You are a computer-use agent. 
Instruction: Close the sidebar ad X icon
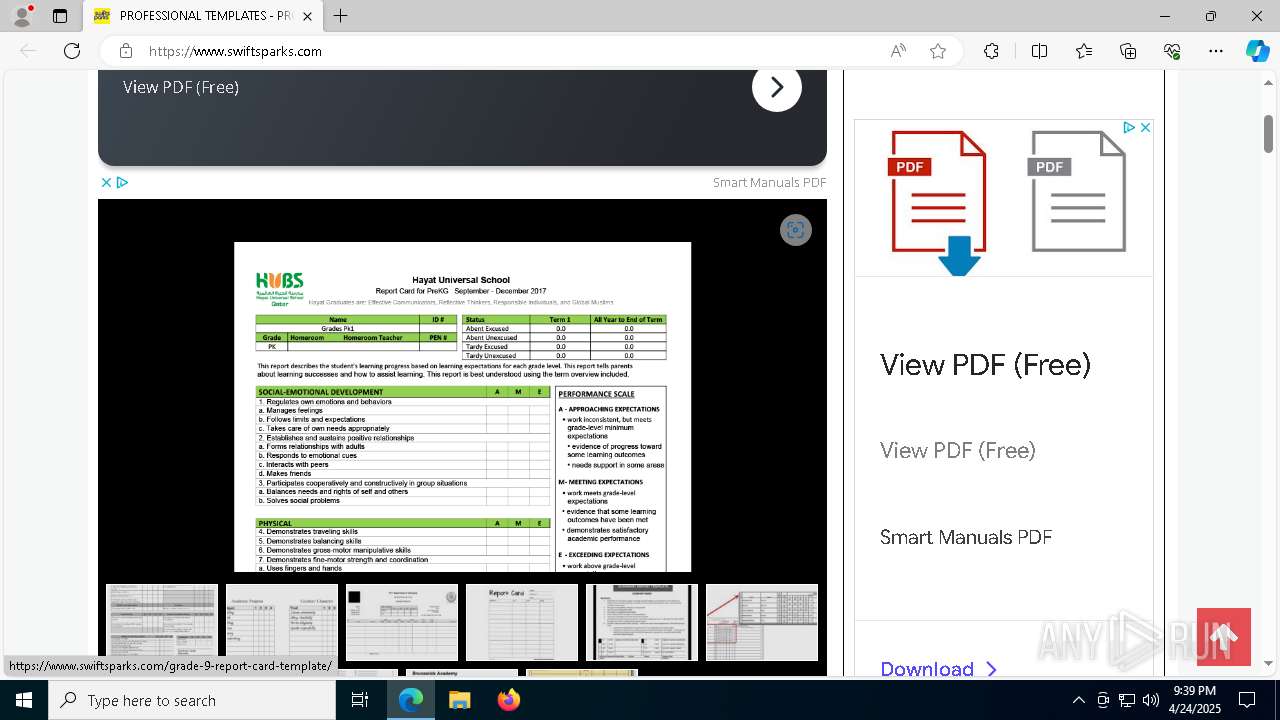click(x=1145, y=127)
